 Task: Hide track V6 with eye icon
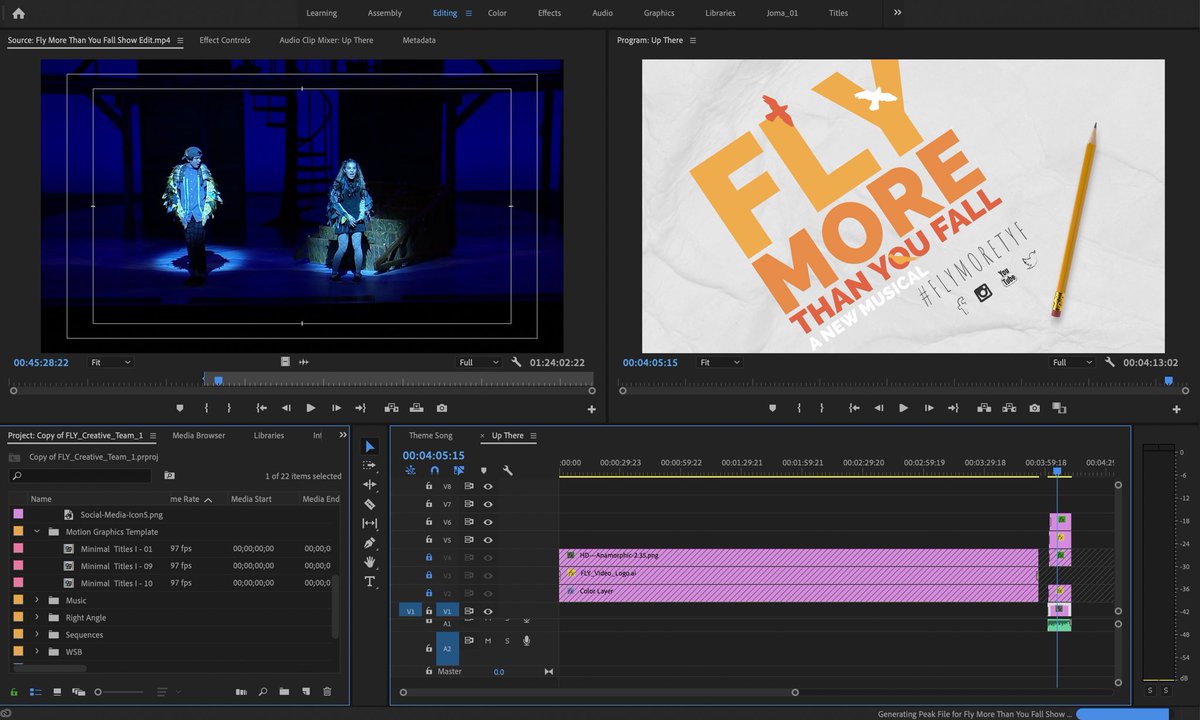click(488, 522)
